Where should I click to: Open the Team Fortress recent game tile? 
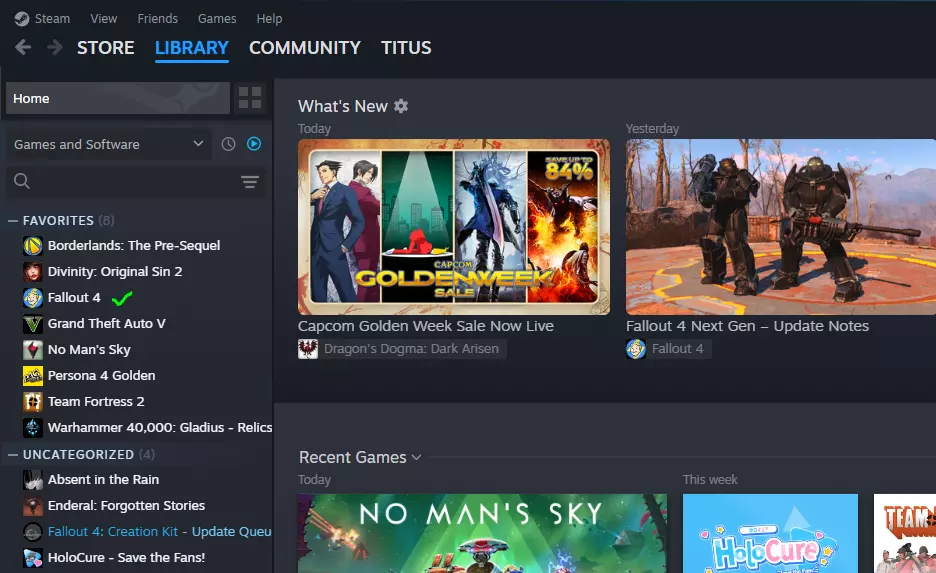pyautogui.click(x=905, y=533)
